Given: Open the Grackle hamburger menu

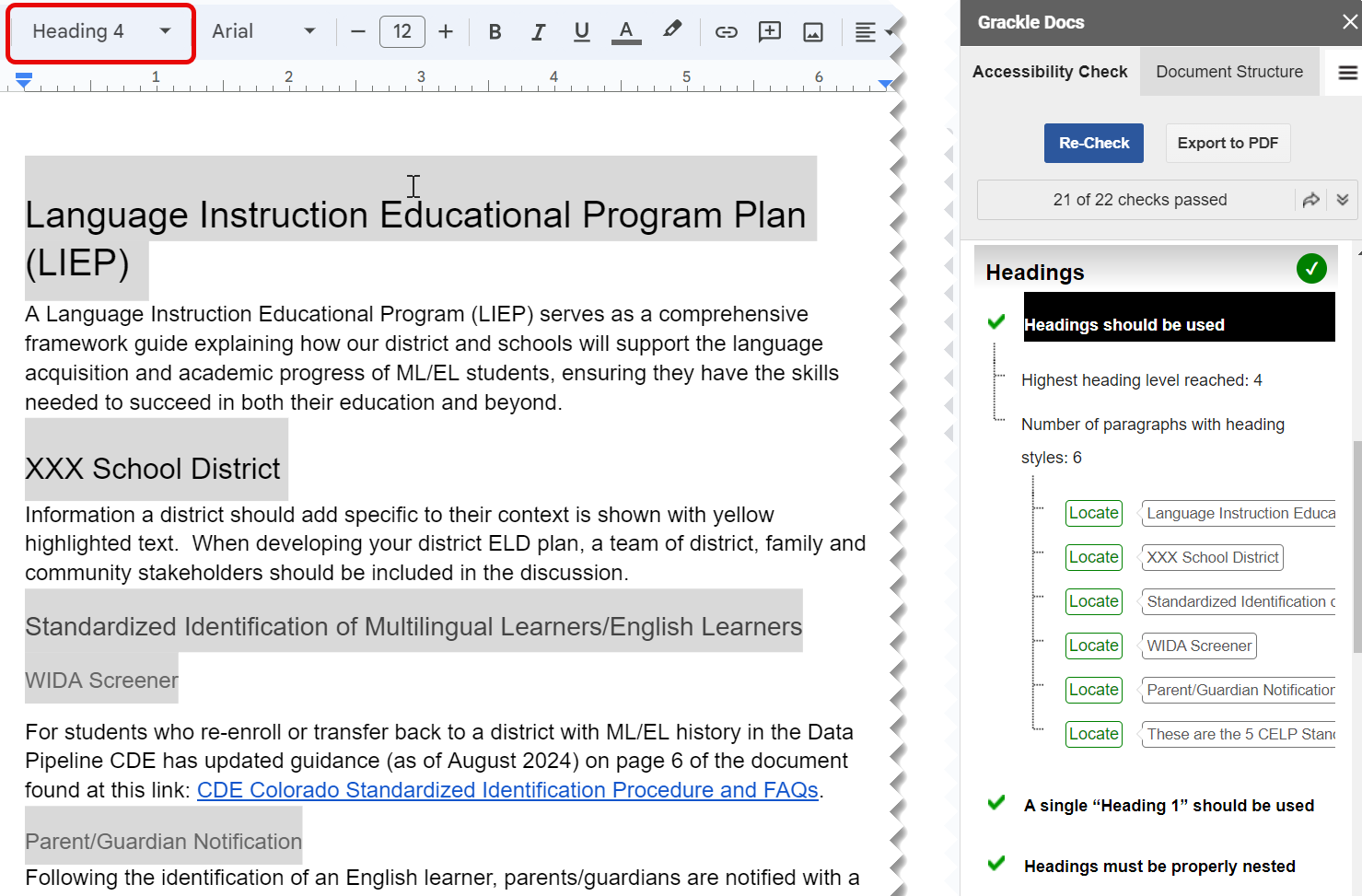Looking at the screenshot, I should click(1347, 73).
